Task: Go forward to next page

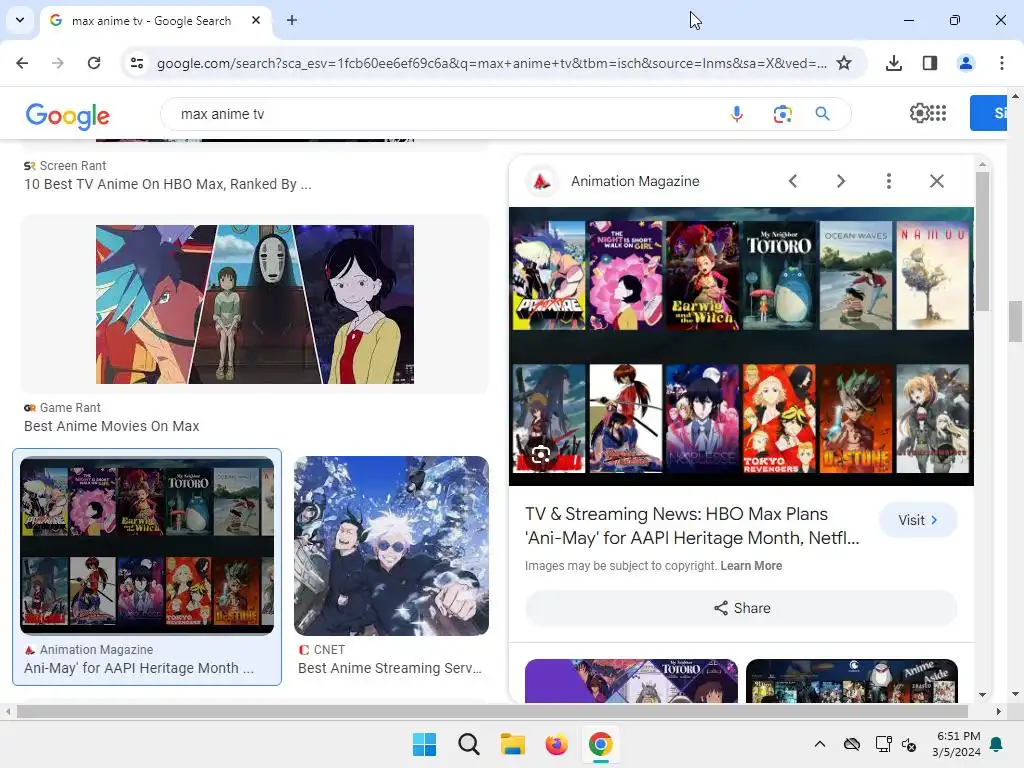Action: click(57, 63)
